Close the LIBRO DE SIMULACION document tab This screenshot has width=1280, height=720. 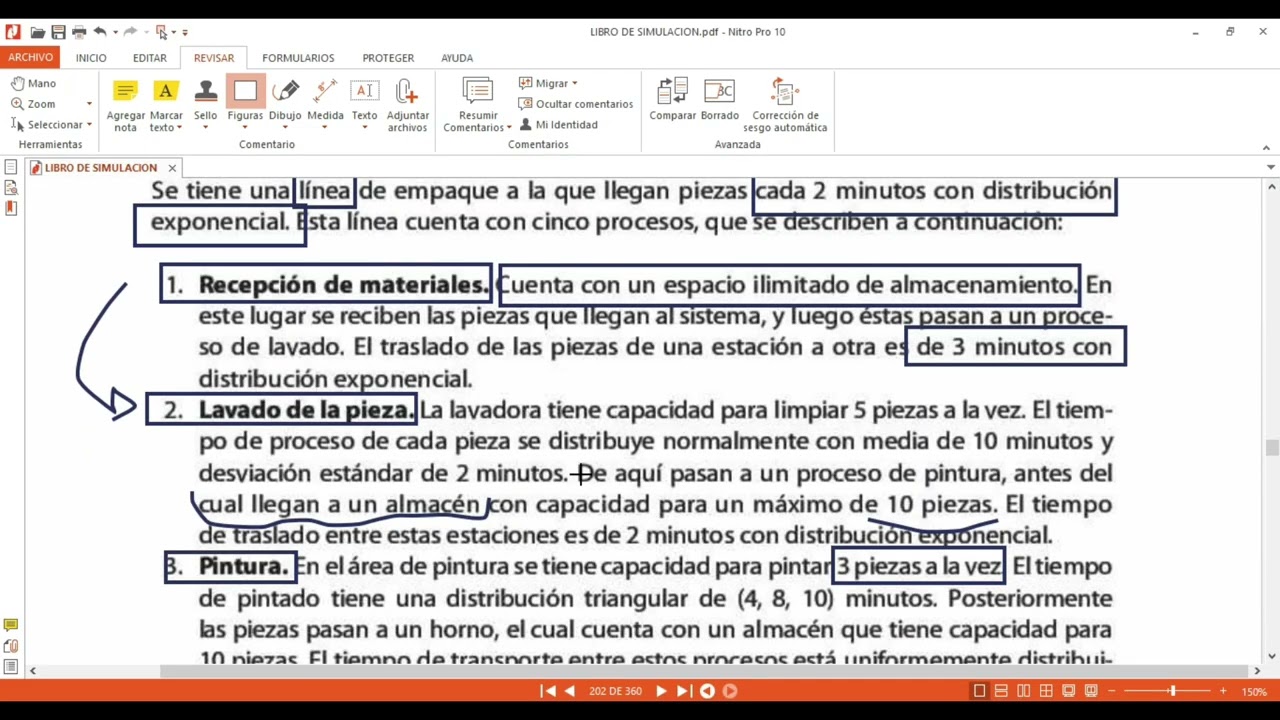pyautogui.click(x=172, y=168)
